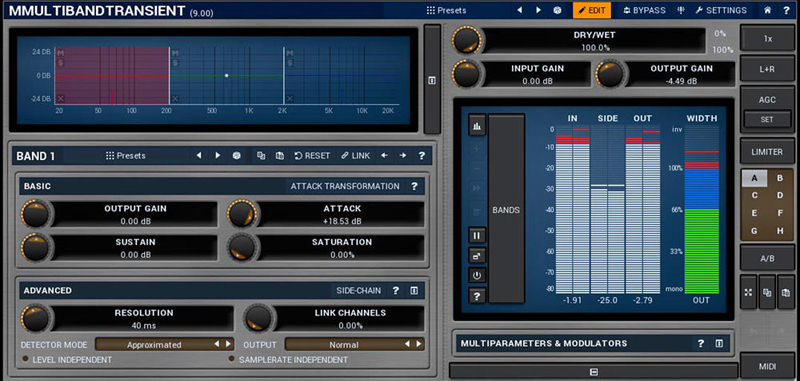Open the SETTINGS menu

pyautogui.click(x=721, y=10)
